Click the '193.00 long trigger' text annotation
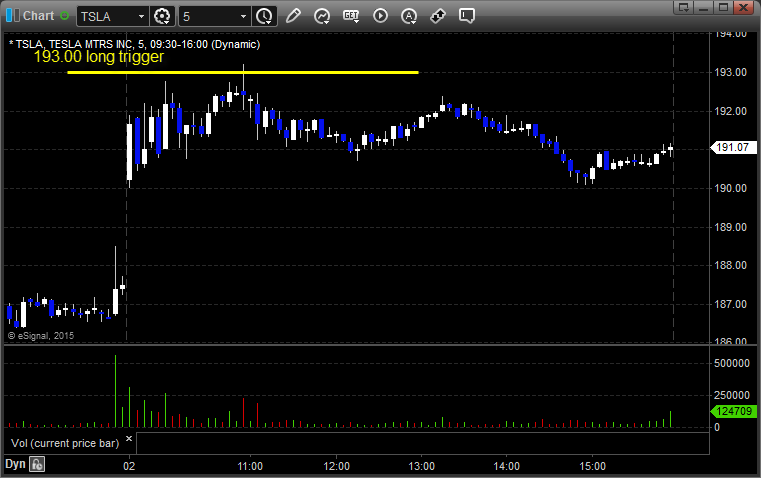Image resolution: width=761 pixels, height=478 pixels. (99, 57)
